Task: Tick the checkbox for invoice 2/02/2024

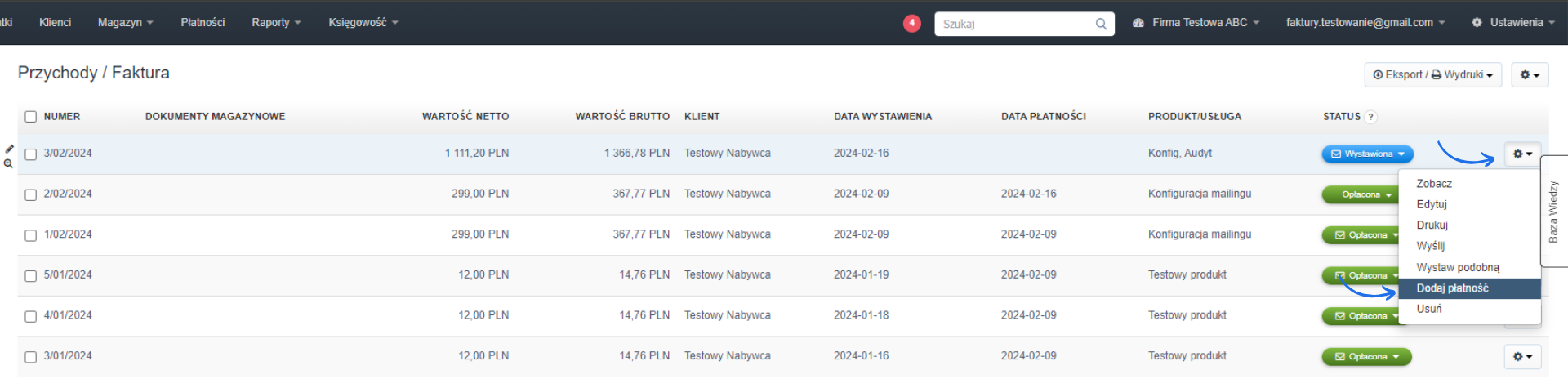Action: pyautogui.click(x=31, y=195)
